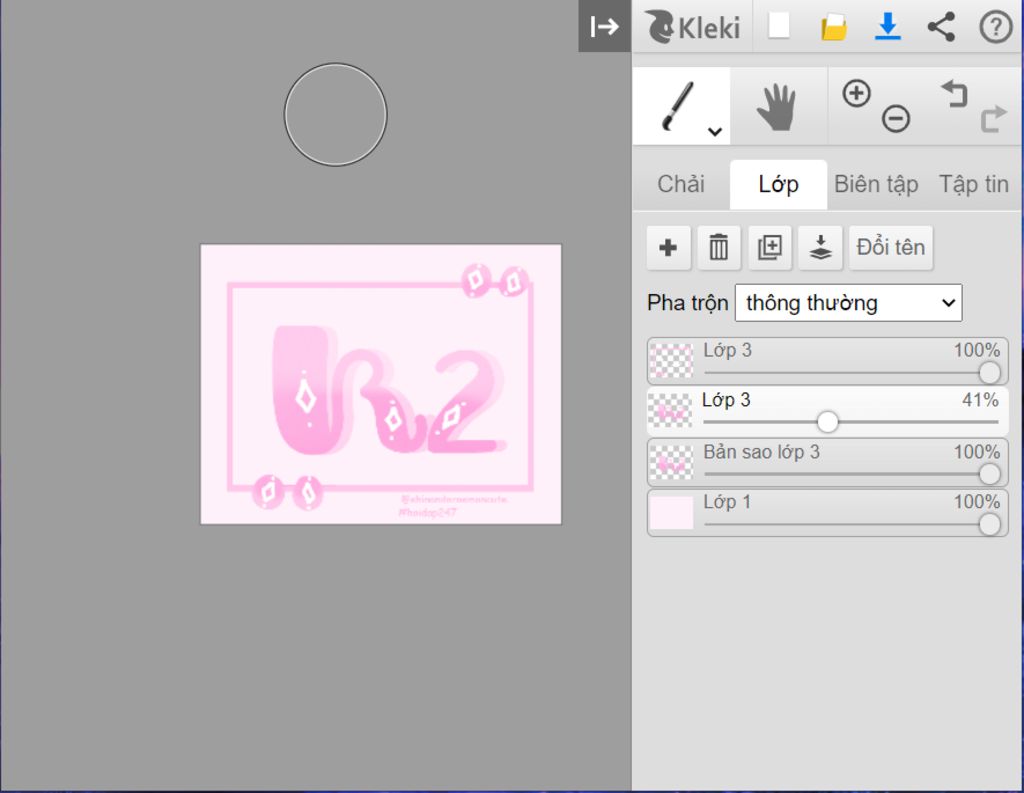Image resolution: width=1024 pixels, height=793 pixels.
Task: Click opacity slider handle of Lớp 1
Action: pyautogui.click(x=989, y=524)
